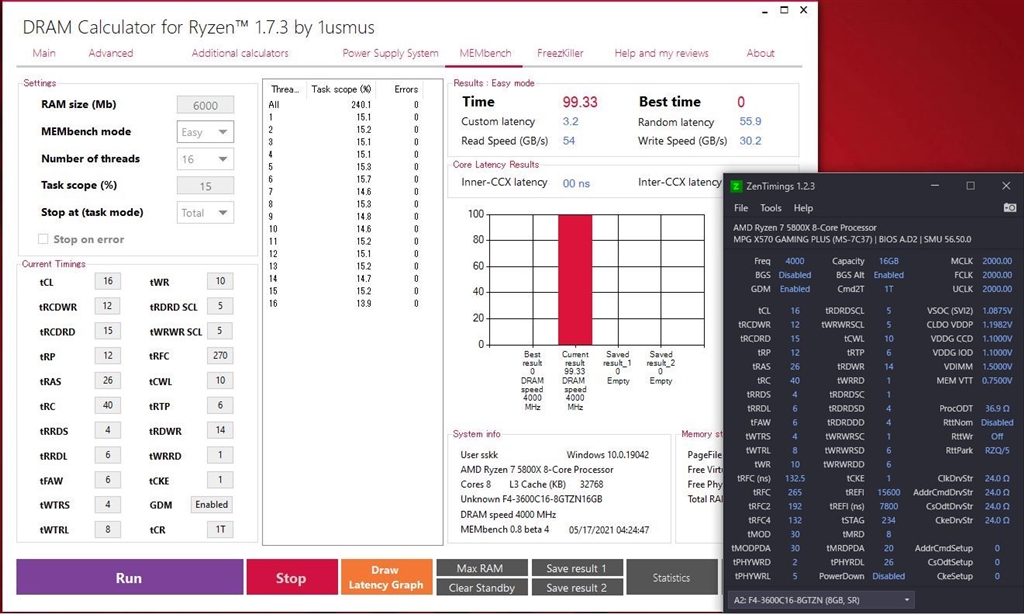This screenshot has width=1024, height=614.
Task: Click the ZenTimings screenshot camera icon
Action: (x=1010, y=208)
